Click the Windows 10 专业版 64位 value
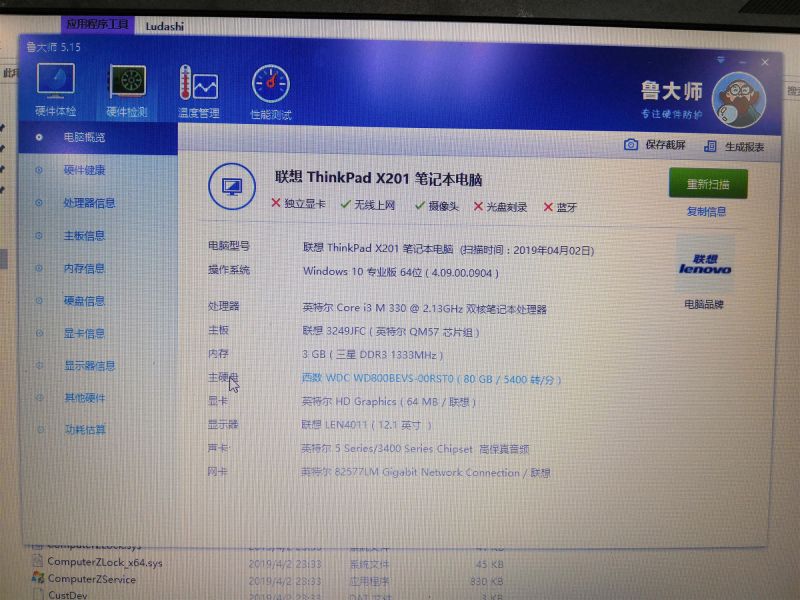The height and width of the screenshot is (600, 800). point(401,272)
